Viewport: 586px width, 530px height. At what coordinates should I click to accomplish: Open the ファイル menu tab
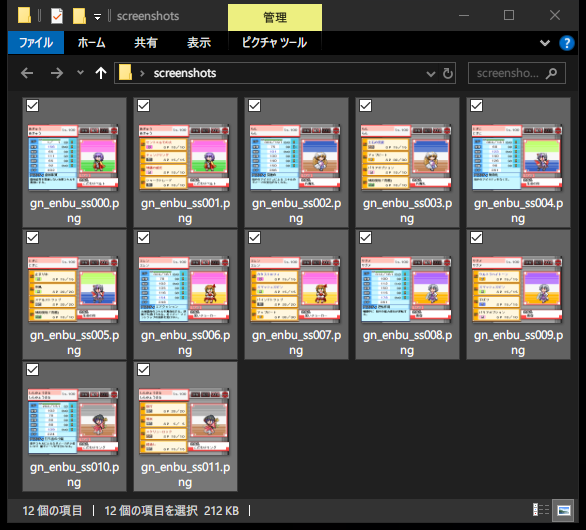pyautogui.click(x=36, y=43)
